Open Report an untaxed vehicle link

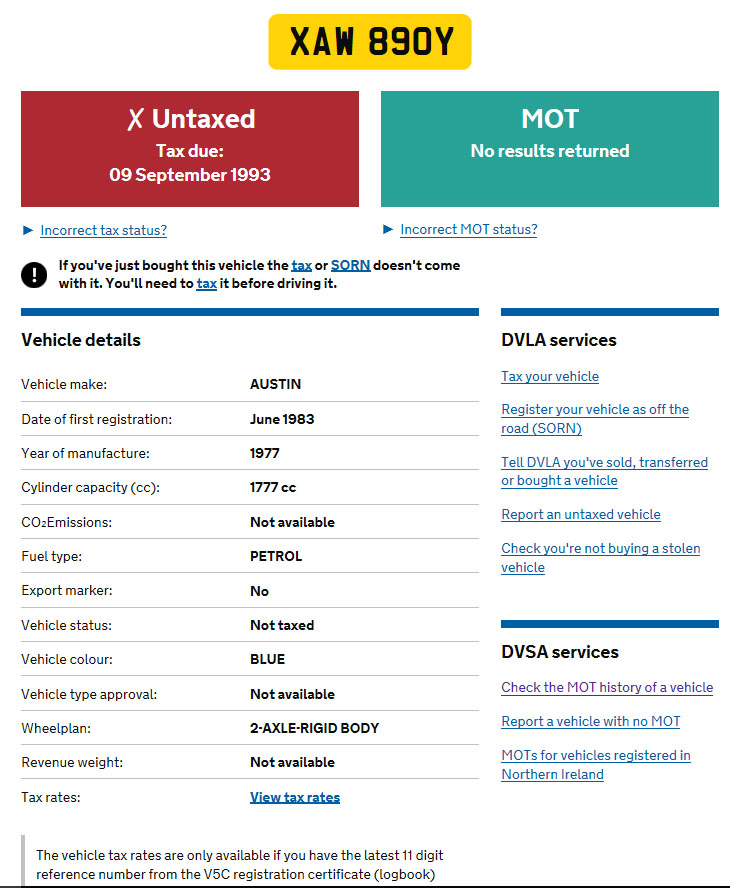point(581,514)
